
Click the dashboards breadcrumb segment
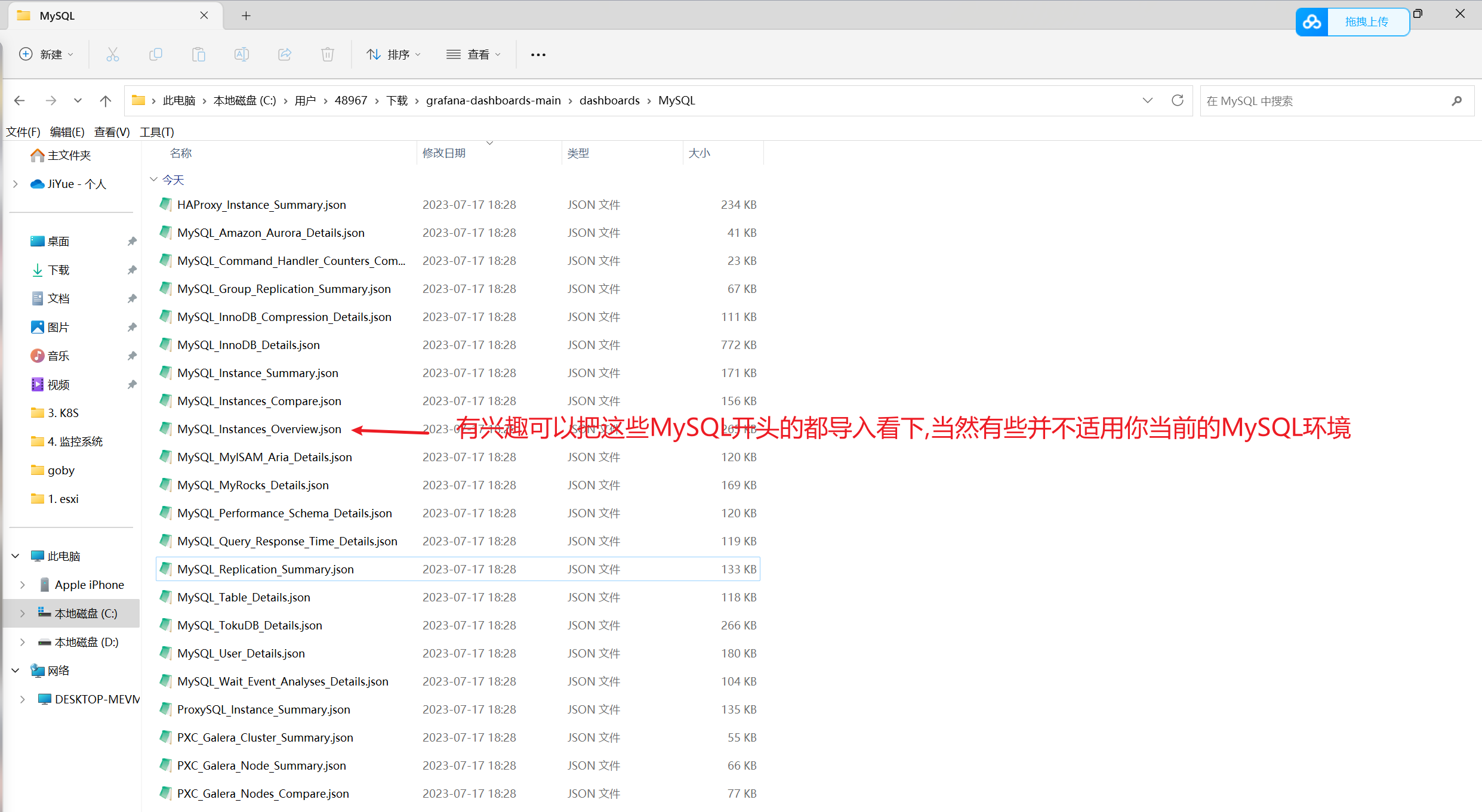click(x=609, y=101)
